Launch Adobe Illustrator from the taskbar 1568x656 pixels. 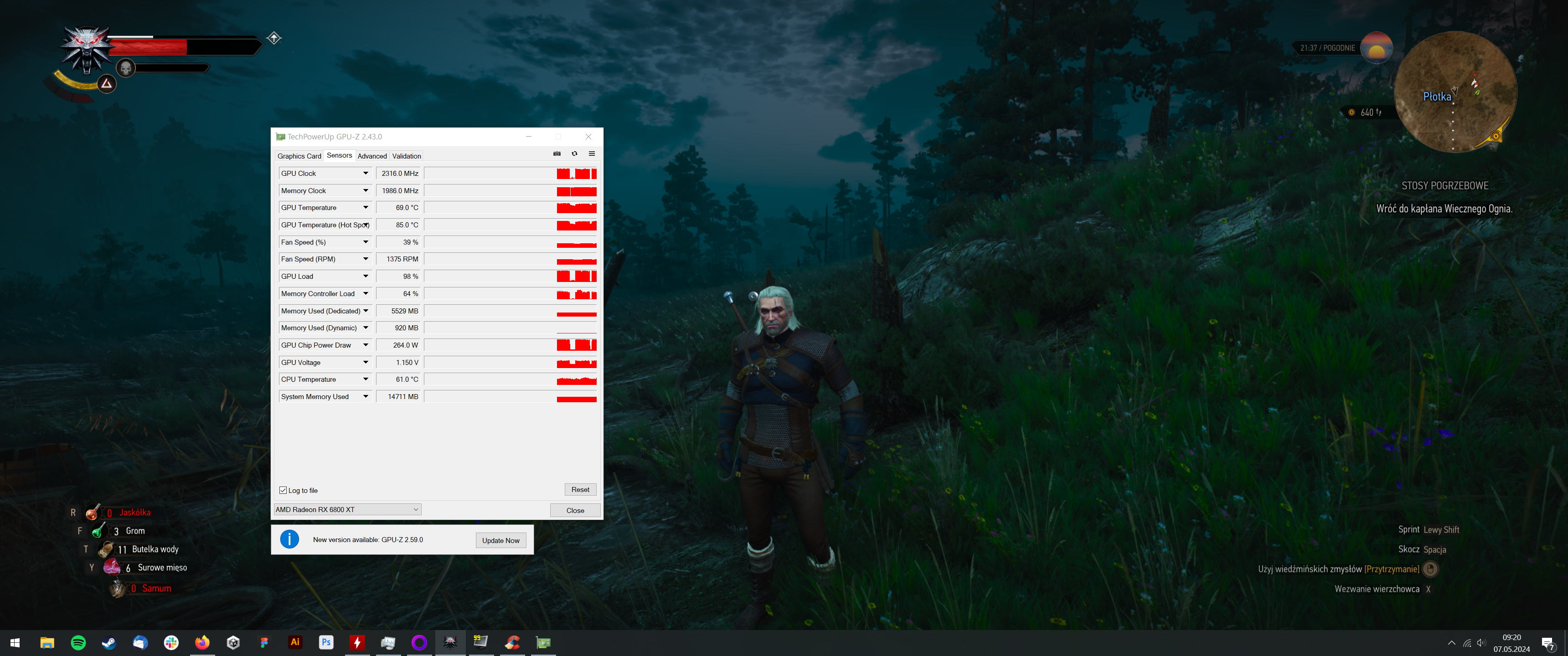tap(295, 643)
